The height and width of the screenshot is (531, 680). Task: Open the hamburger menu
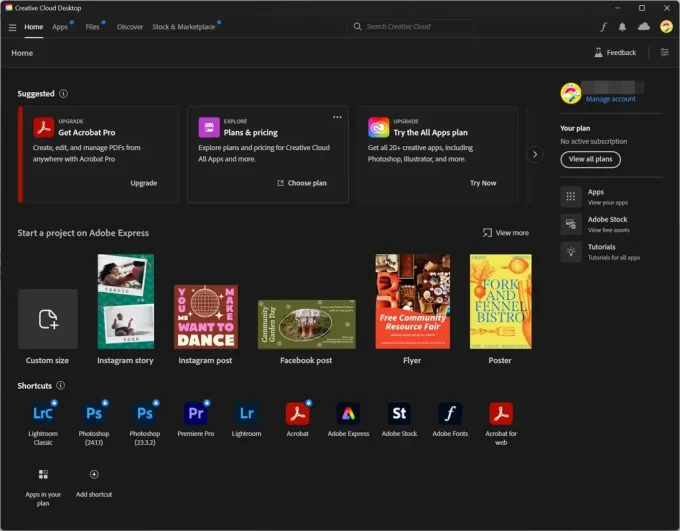point(12,27)
